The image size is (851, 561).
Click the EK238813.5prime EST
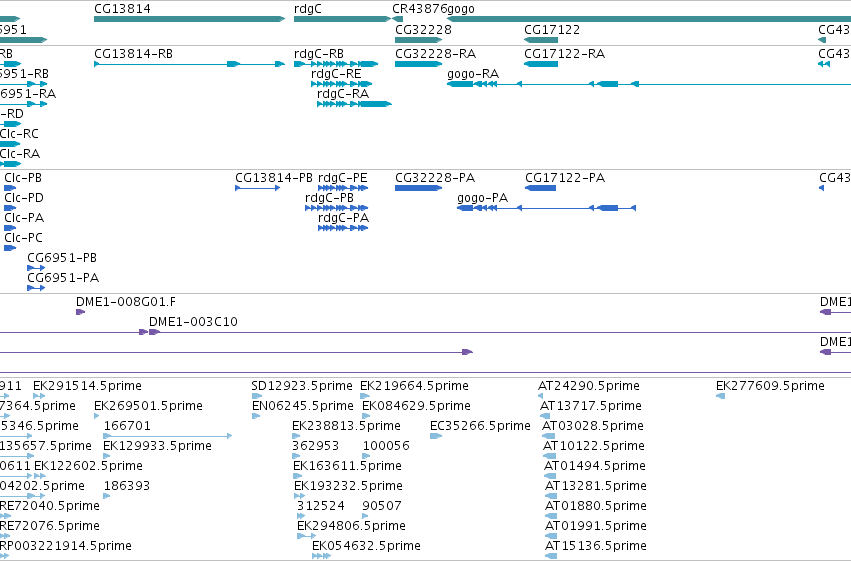pos(296,436)
